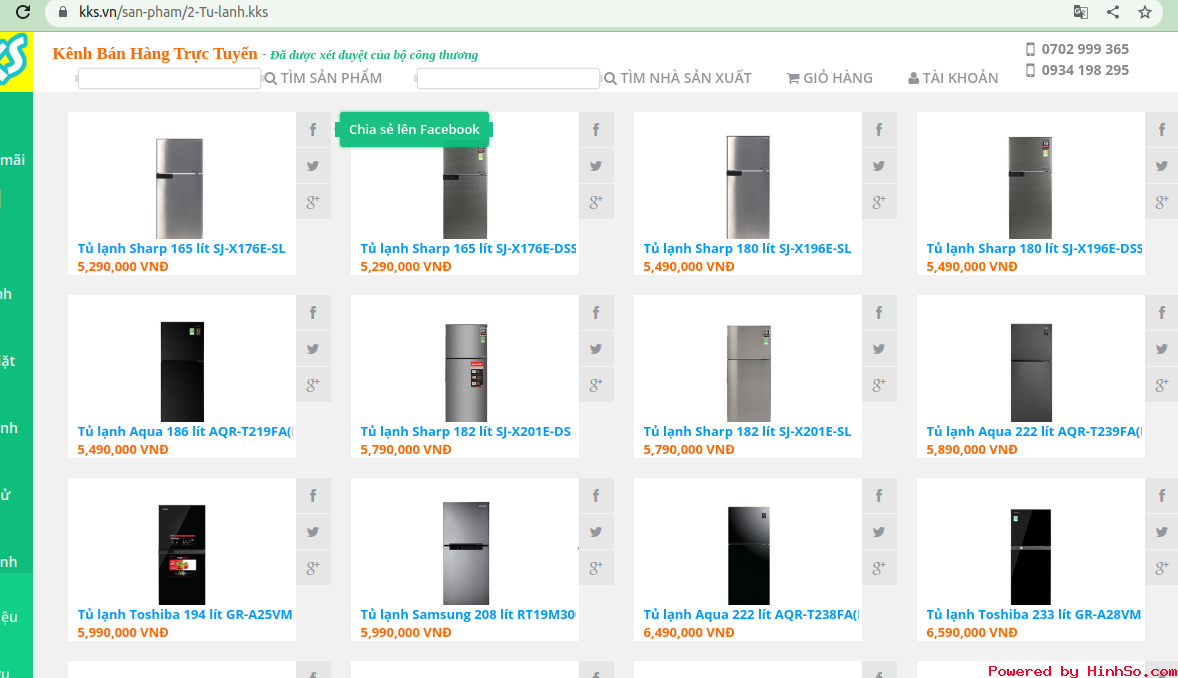The width and height of the screenshot is (1178, 678).
Task: Share Sharp SJ-X176E-DSS on Facebook
Action: 597,130
